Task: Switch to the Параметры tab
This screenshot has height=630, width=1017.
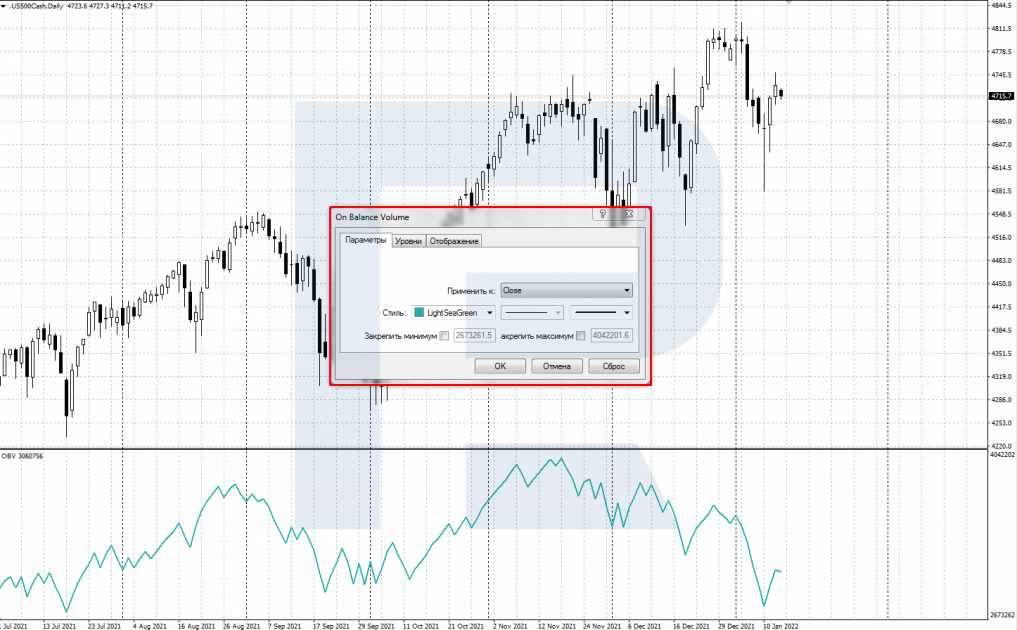Action: (x=365, y=241)
